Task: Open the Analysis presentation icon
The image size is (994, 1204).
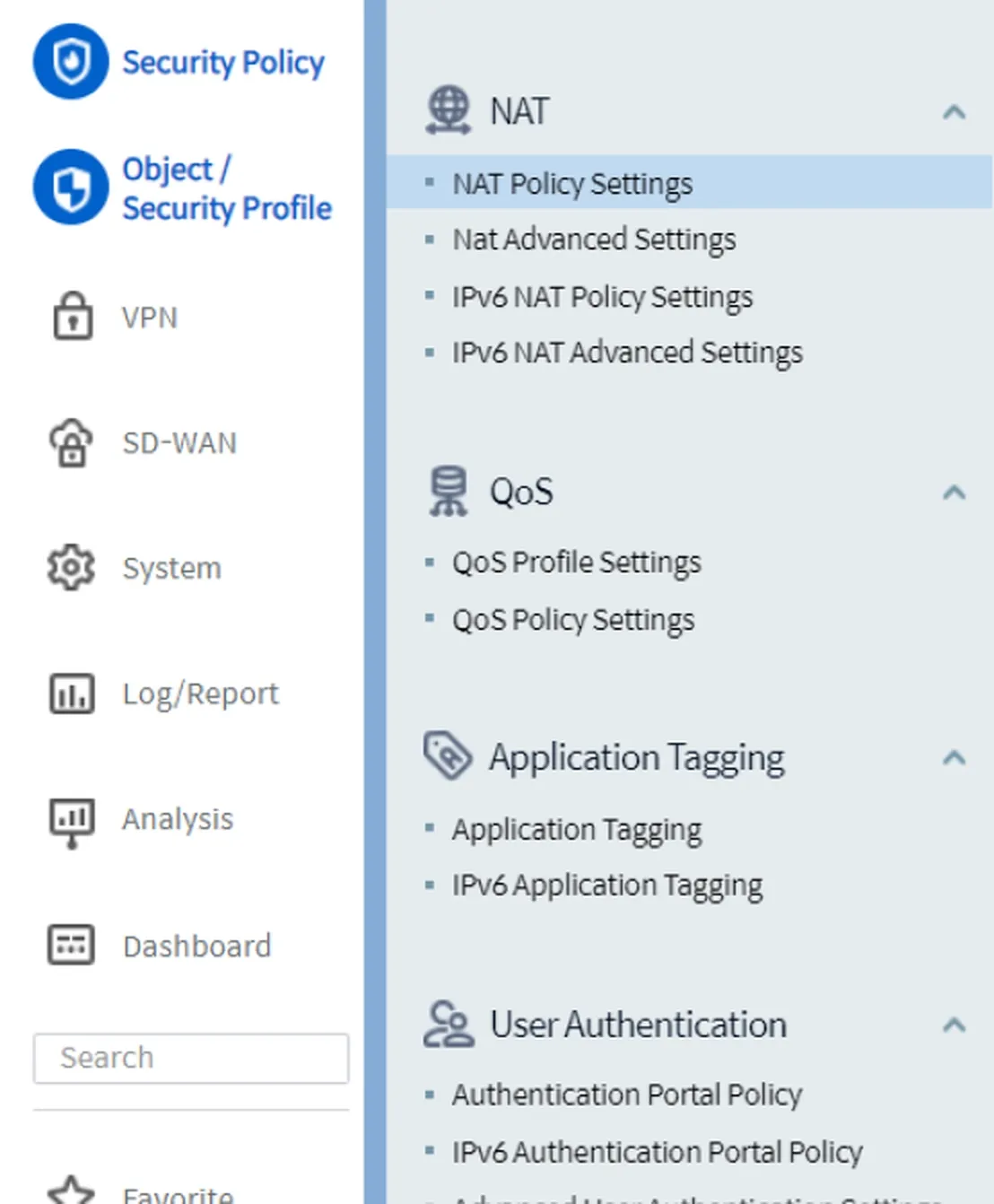Action: 71,820
